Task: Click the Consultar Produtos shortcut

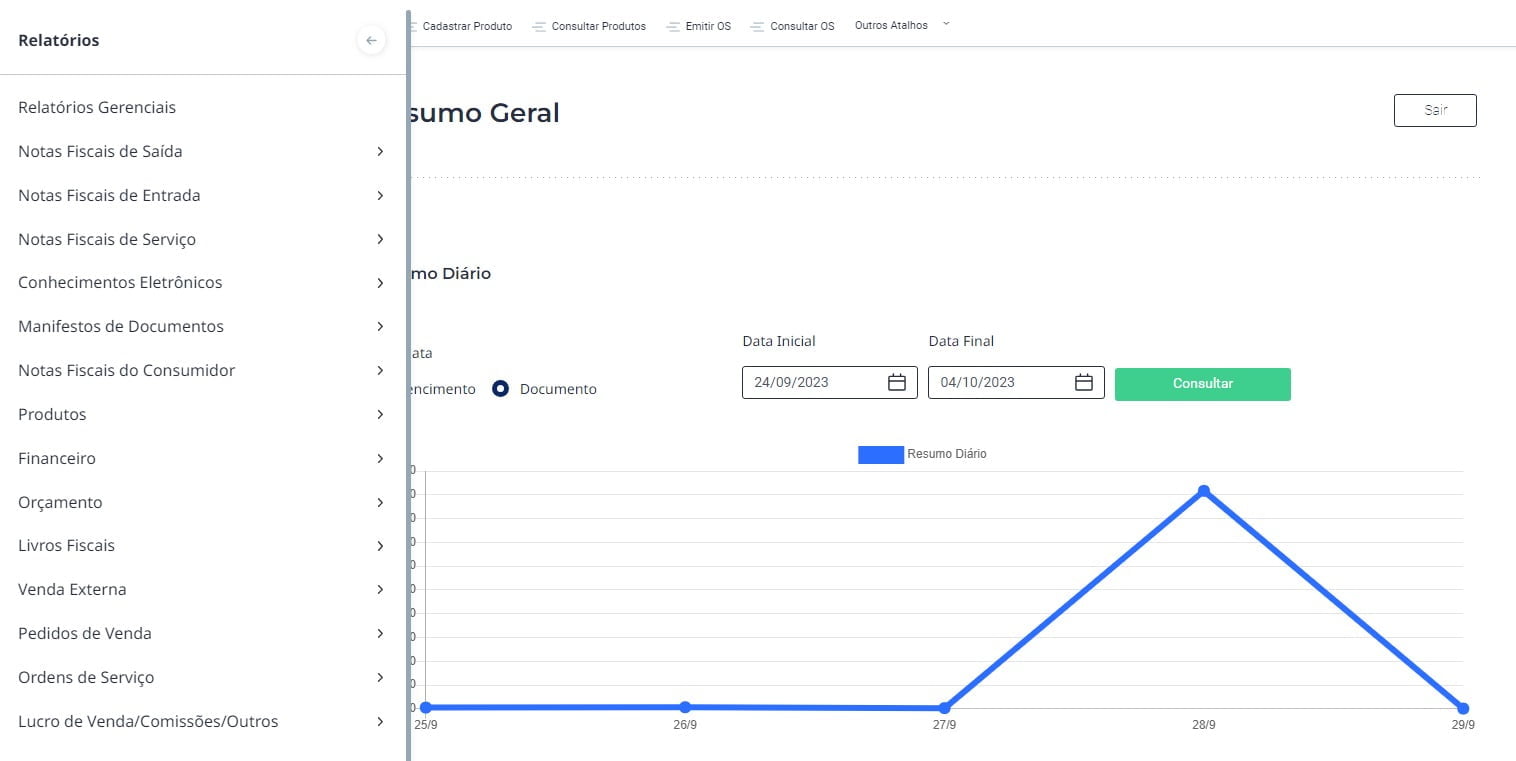Action: (598, 26)
